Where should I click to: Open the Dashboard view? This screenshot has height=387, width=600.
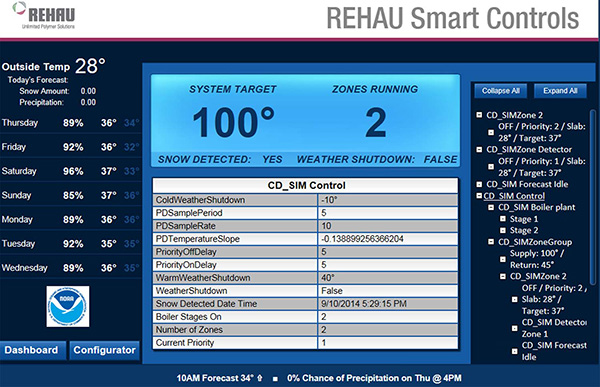tap(33, 350)
